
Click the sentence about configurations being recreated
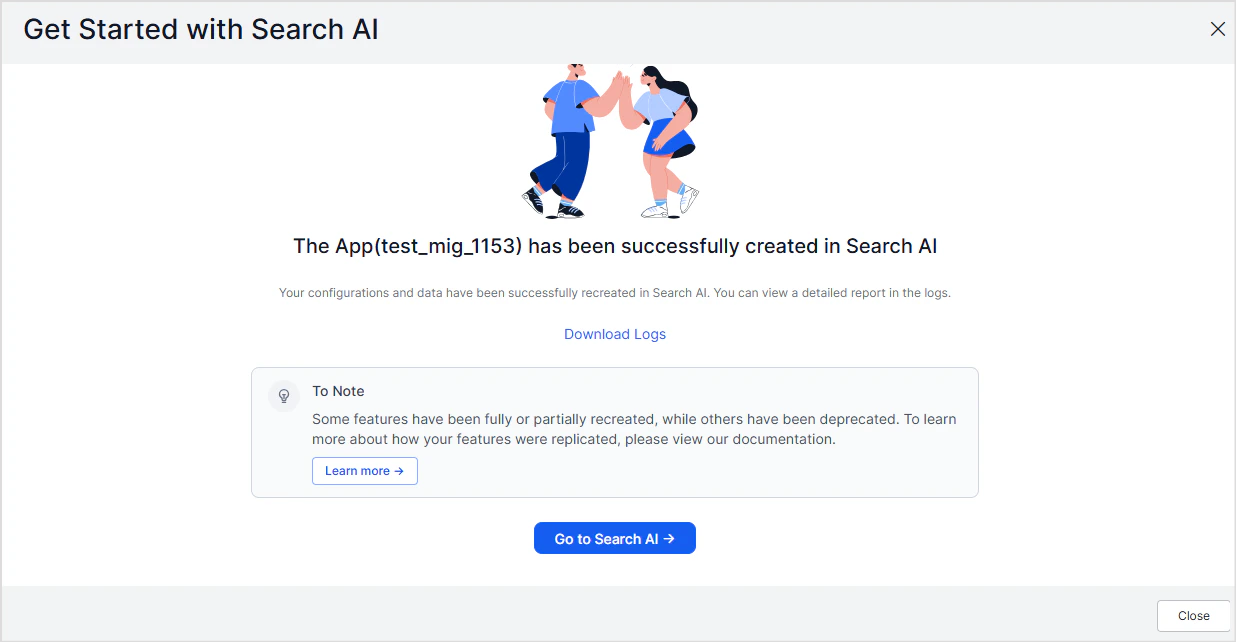[615, 293]
